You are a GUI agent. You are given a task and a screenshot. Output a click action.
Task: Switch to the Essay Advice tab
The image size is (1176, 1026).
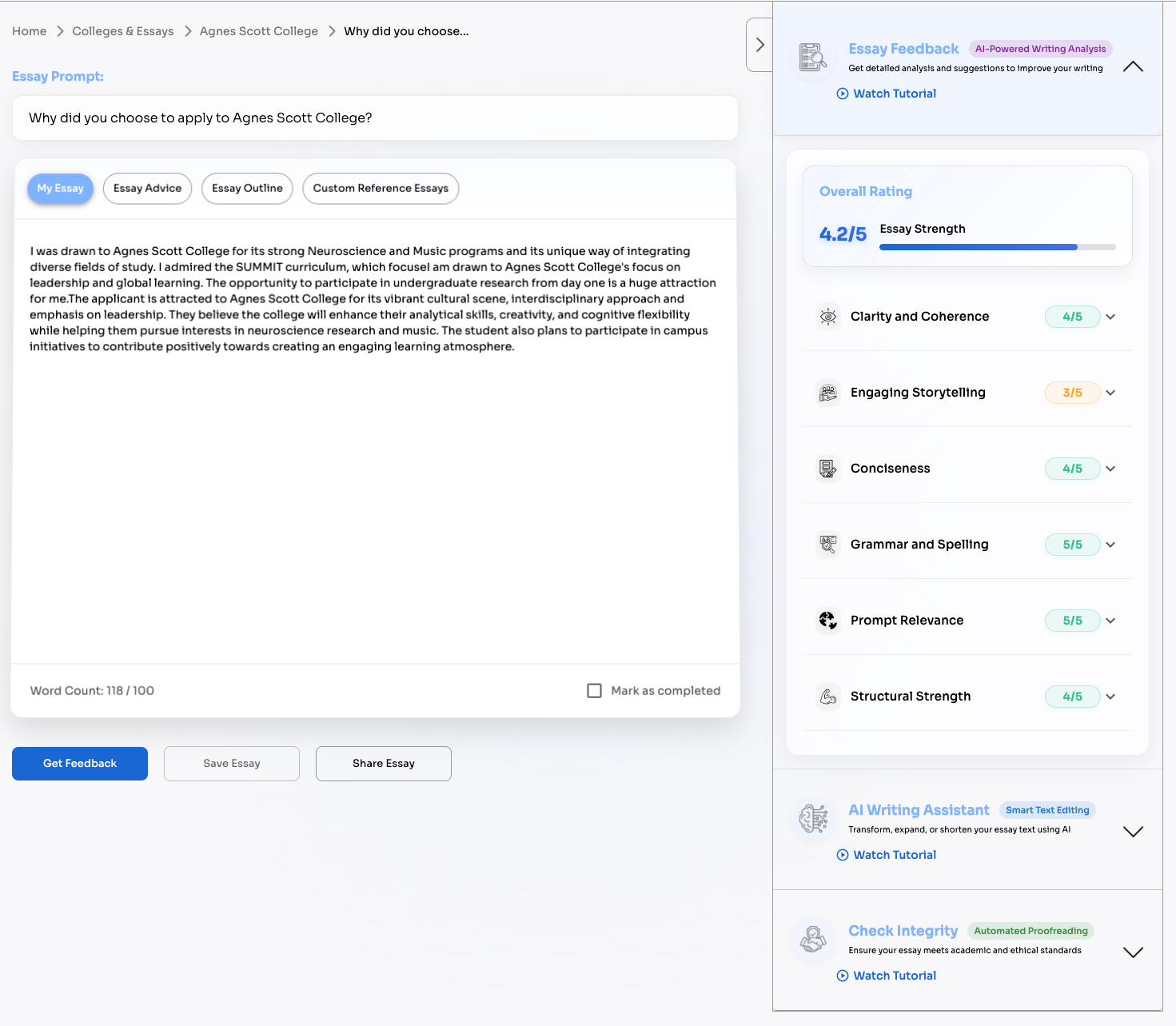coord(147,189)
